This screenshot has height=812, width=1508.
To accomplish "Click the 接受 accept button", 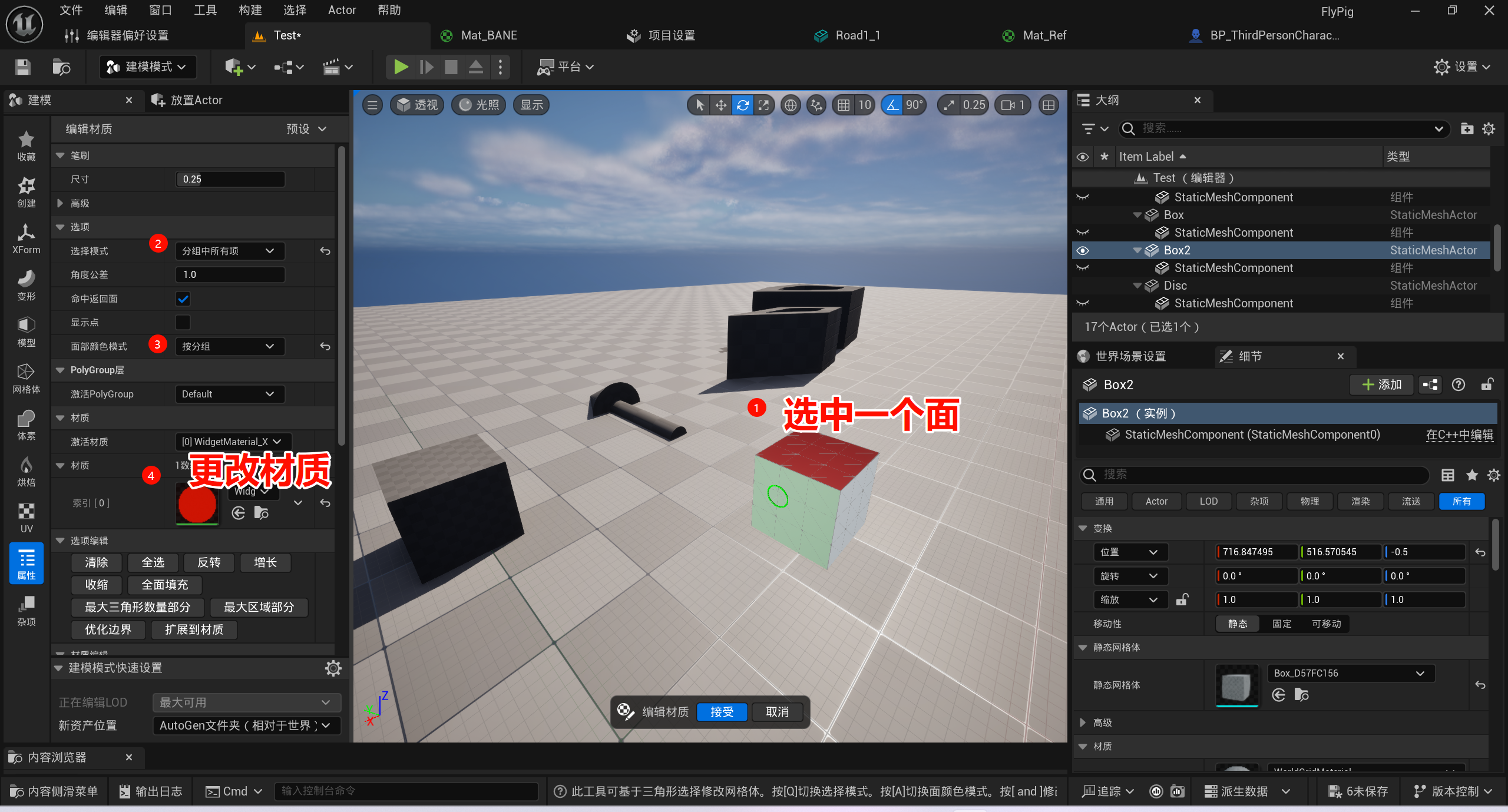I will [x=721, y=712].
